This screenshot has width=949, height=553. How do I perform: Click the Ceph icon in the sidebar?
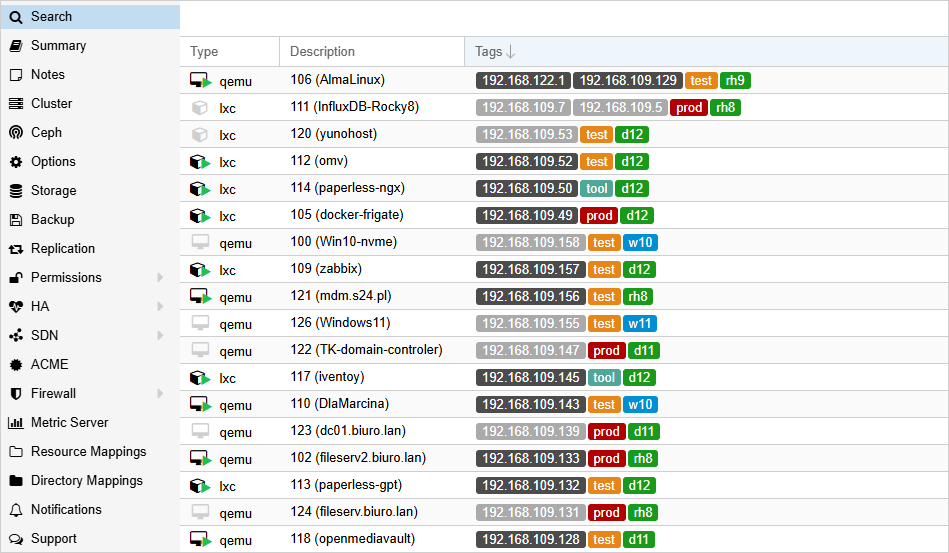point(15,133)
